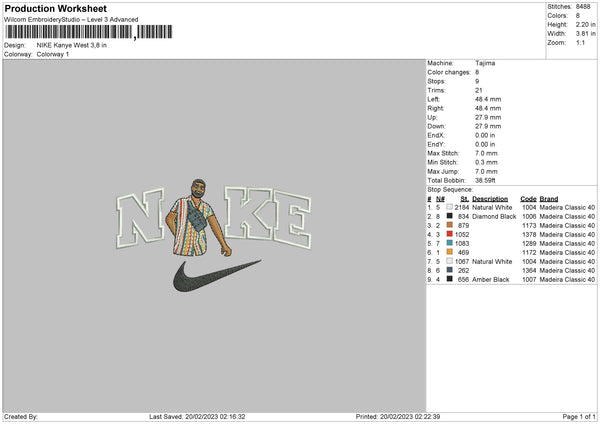Click the barcode at the top
The width and height of the screenshot is (600, 424).
pyautogui.click(x=89, y=32)
